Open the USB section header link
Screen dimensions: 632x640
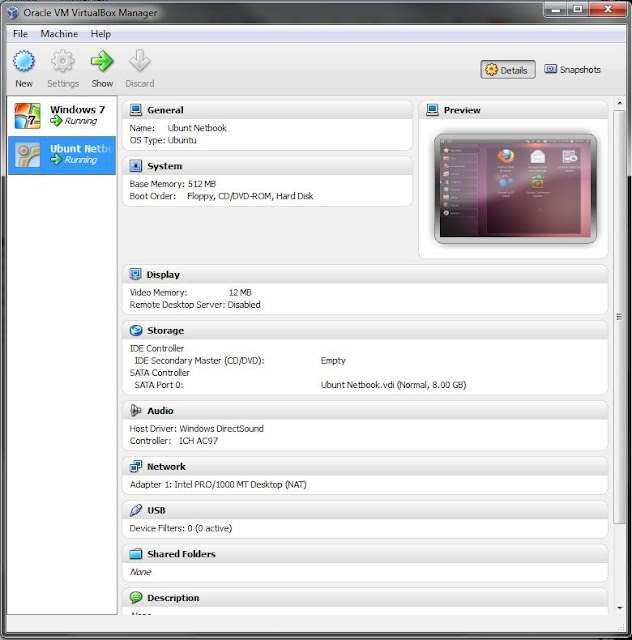(156, 510)
